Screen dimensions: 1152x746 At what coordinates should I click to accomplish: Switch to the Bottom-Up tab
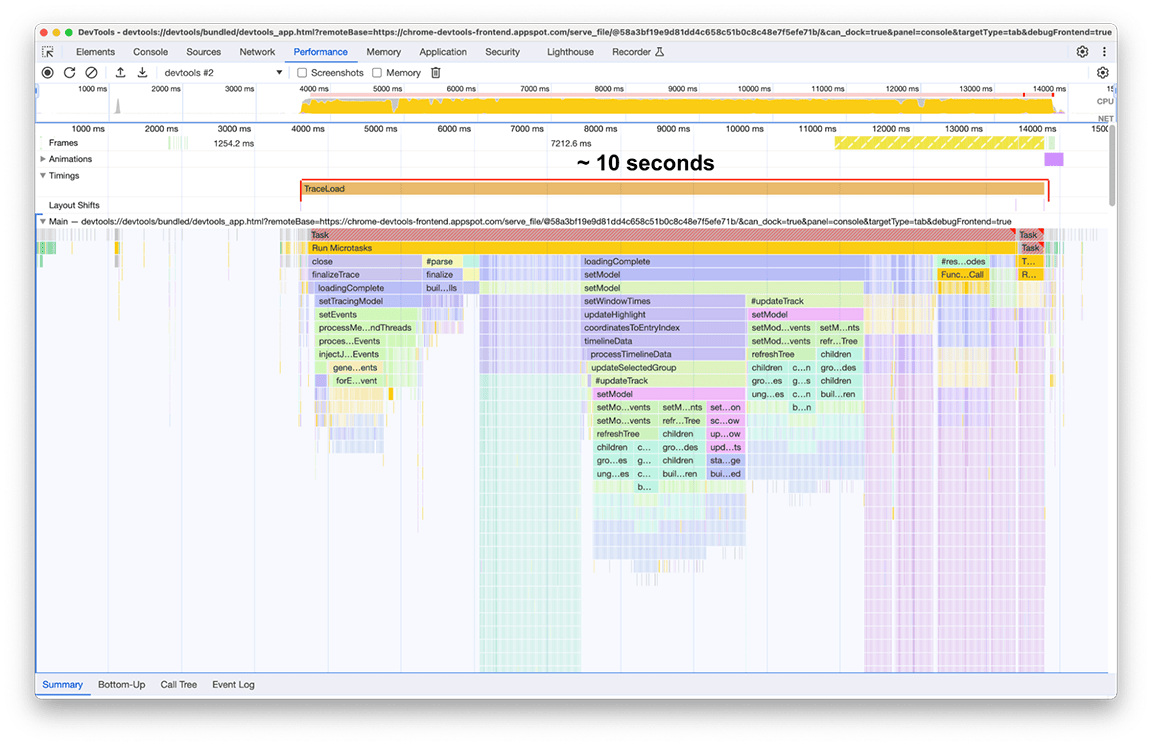click(121, 684)
